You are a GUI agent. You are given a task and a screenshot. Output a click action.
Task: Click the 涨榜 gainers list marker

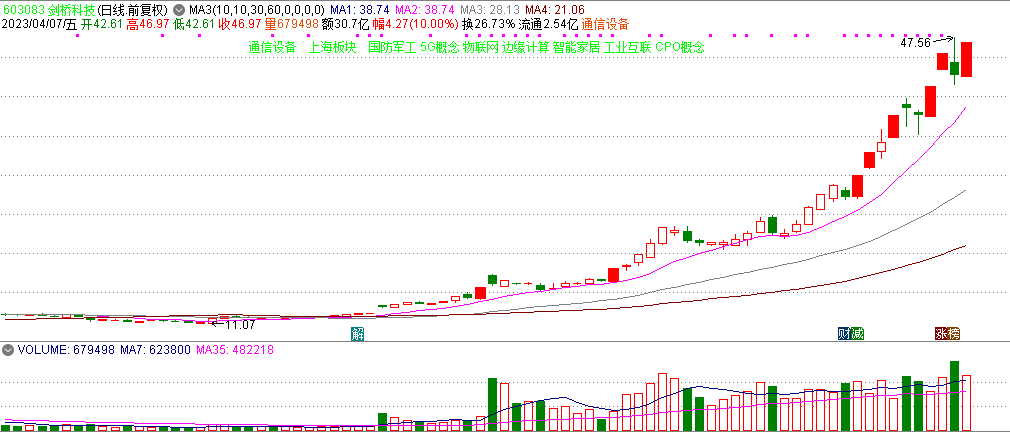tap(947, 333)
